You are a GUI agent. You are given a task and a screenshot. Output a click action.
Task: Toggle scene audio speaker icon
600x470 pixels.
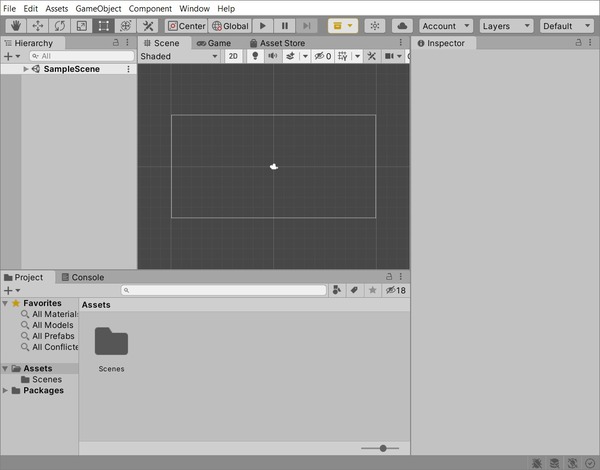coord(272,56)
